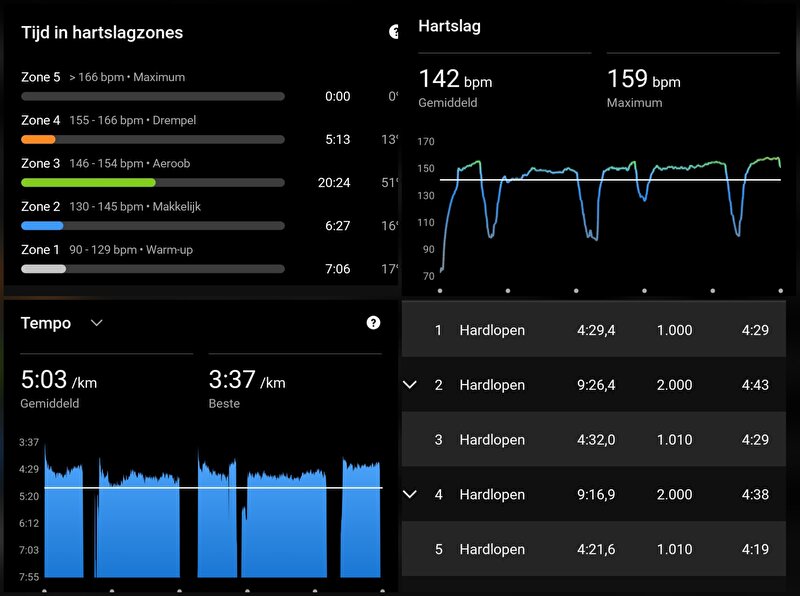This screenshot has height=596, width=800.
Task: Click the Hartslag panel heading
Action: point(449,26)
